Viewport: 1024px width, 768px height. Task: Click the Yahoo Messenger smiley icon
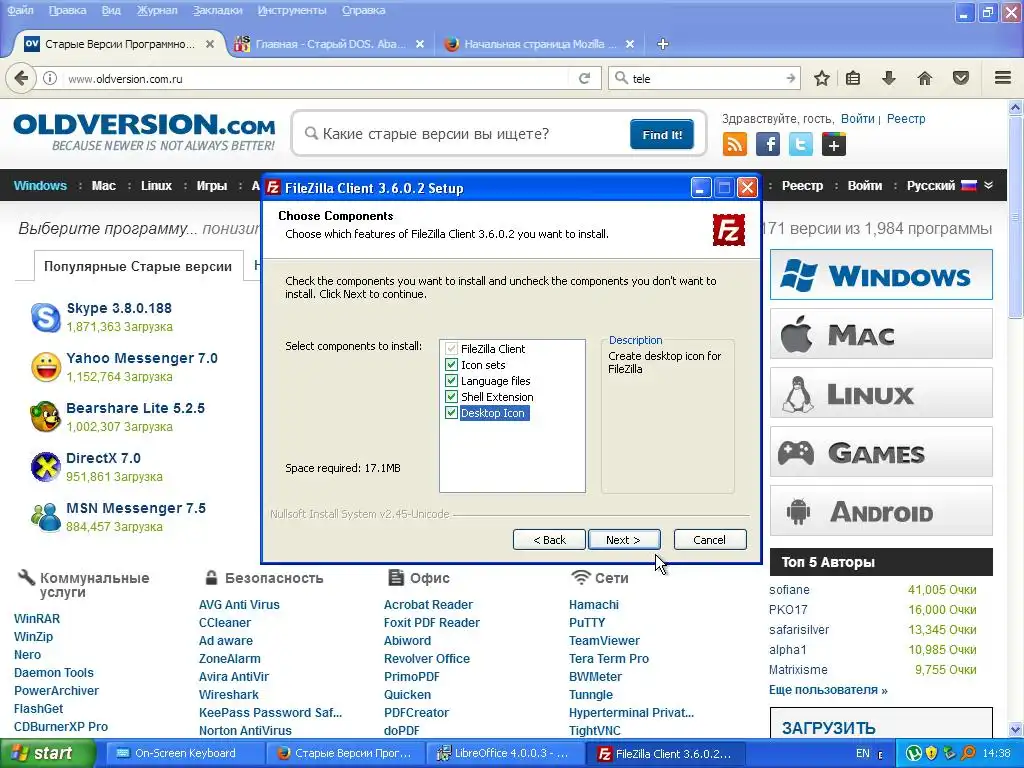tap(46, 367)
